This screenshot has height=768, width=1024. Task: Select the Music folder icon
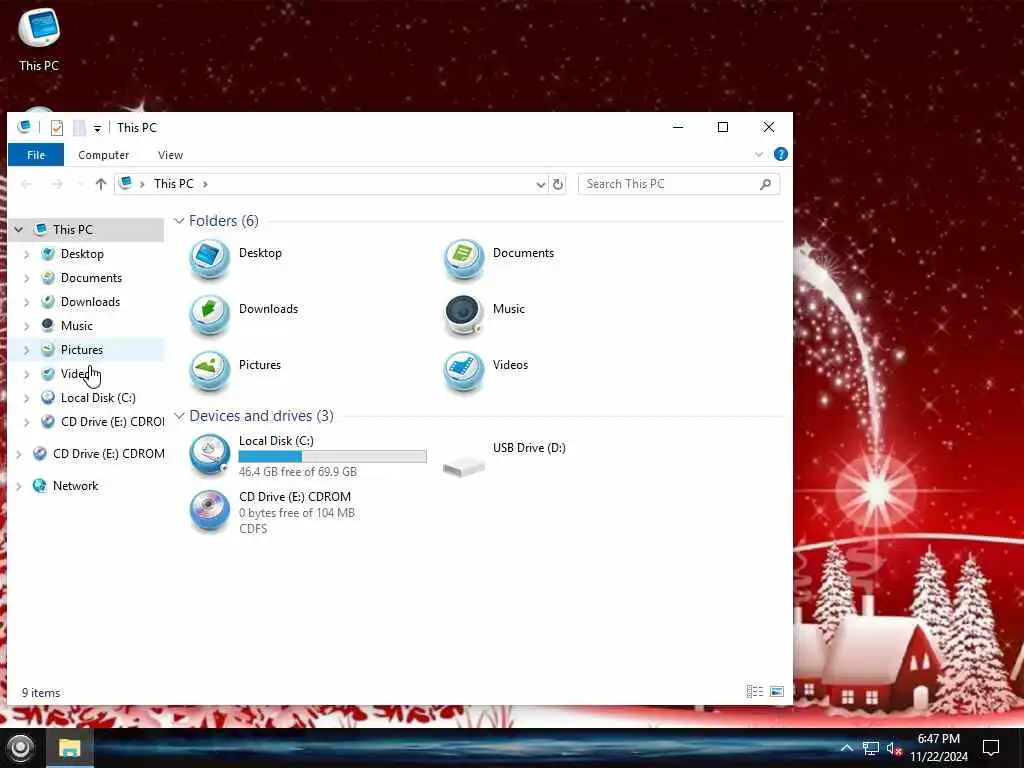(x=464, y=315)
